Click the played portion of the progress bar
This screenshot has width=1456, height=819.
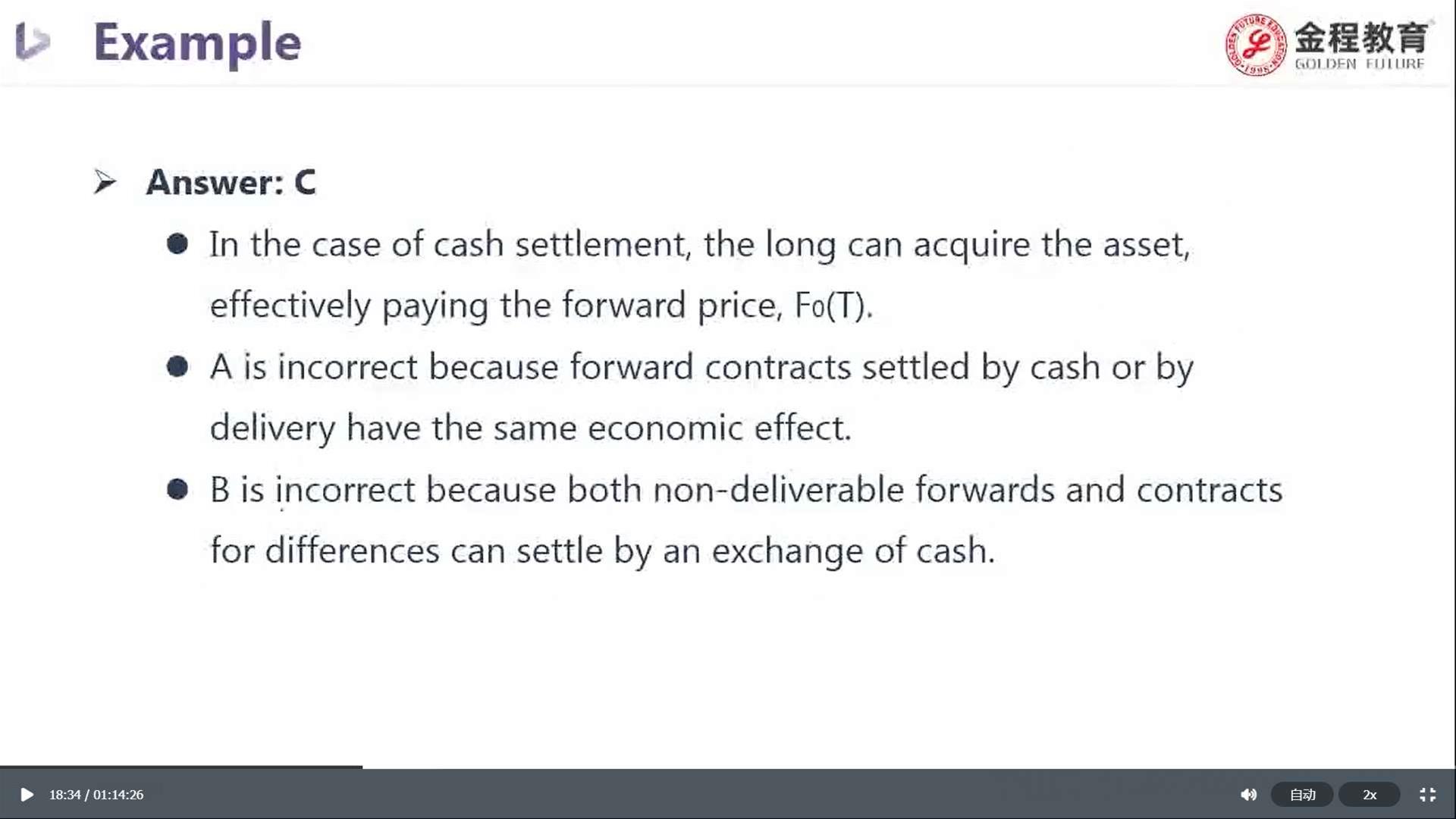[x=180, y=767]
